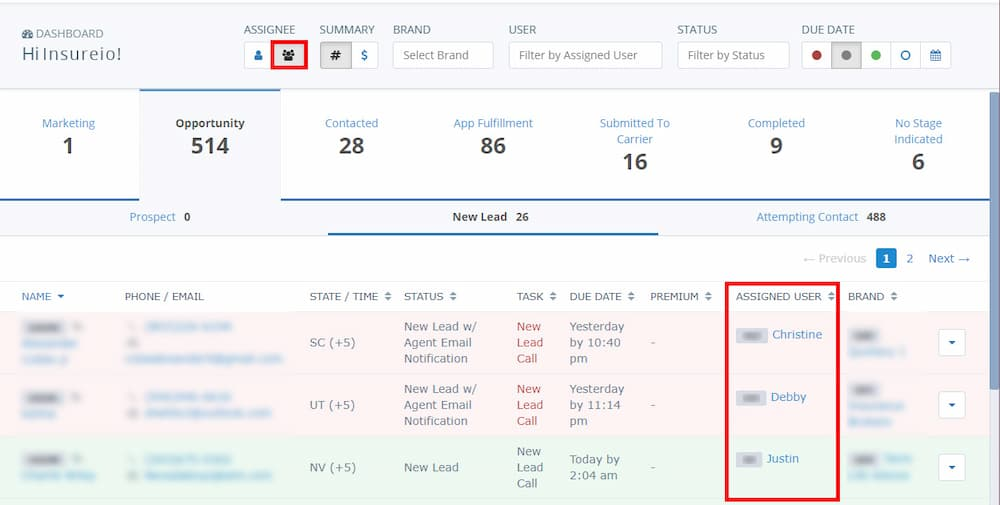Image resolution: width=1000 pixels, height=505 pixels.
Task: Sort by State / Time column
Action: (350, 296)
